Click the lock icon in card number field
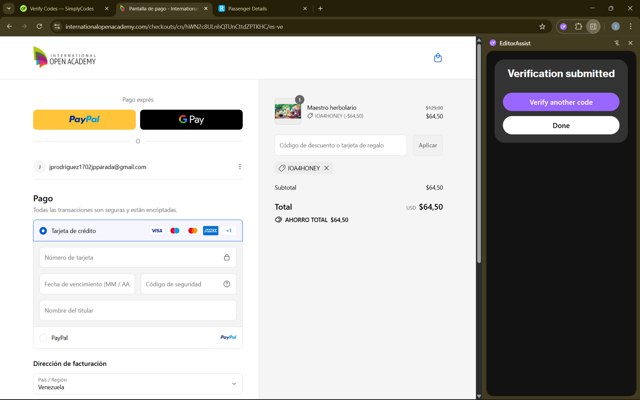The height and width of the screenshot is (400, 640). pos(227,258)
